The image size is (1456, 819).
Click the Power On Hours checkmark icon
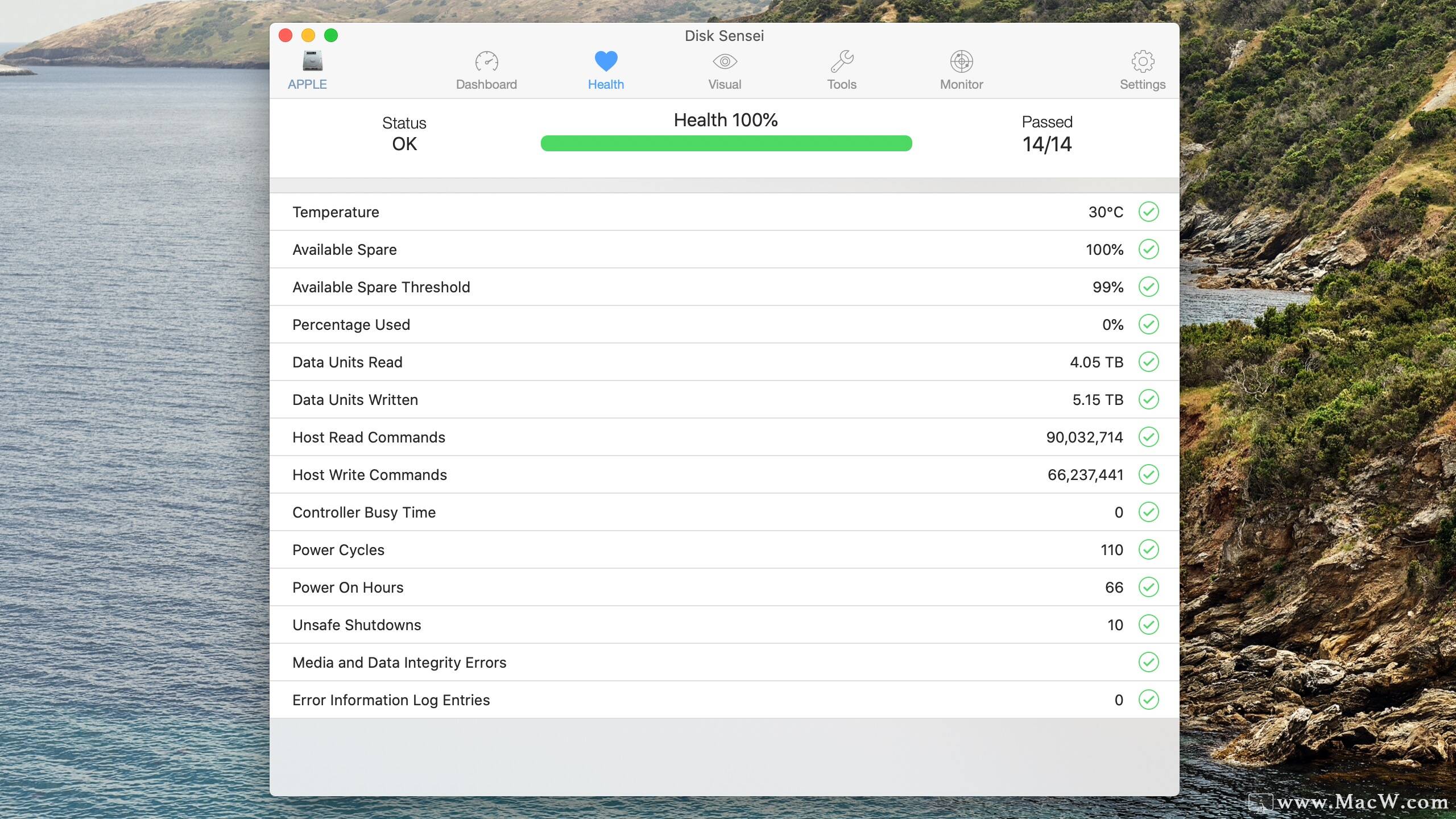[x=1148, y=587]
